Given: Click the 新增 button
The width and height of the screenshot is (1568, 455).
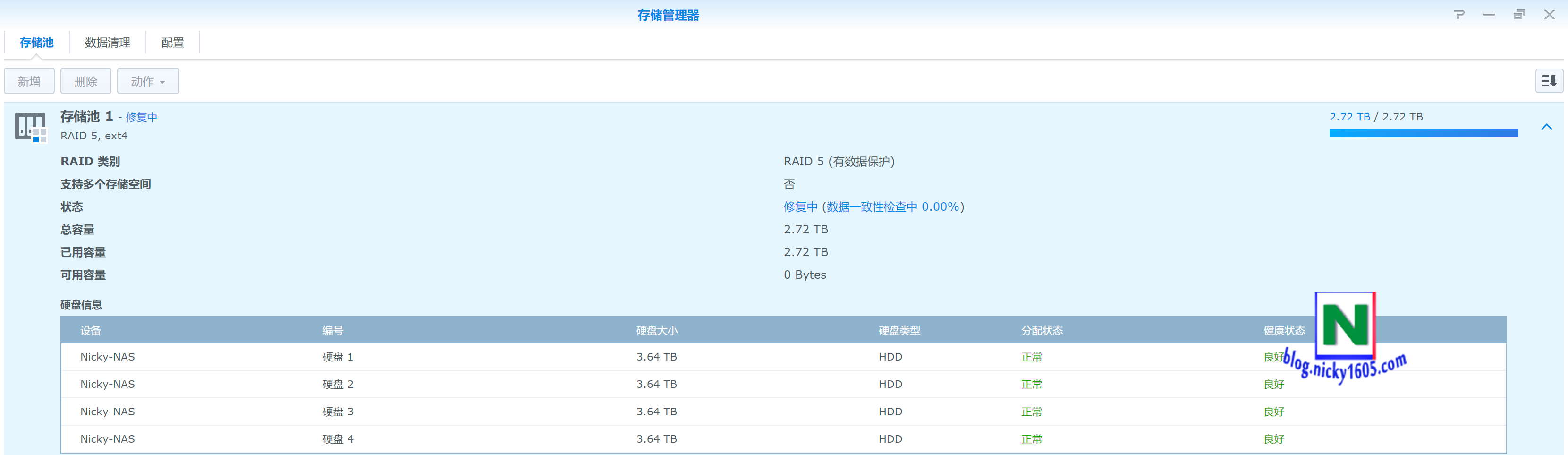Looking at the screenshot, I should pos(29,81).
